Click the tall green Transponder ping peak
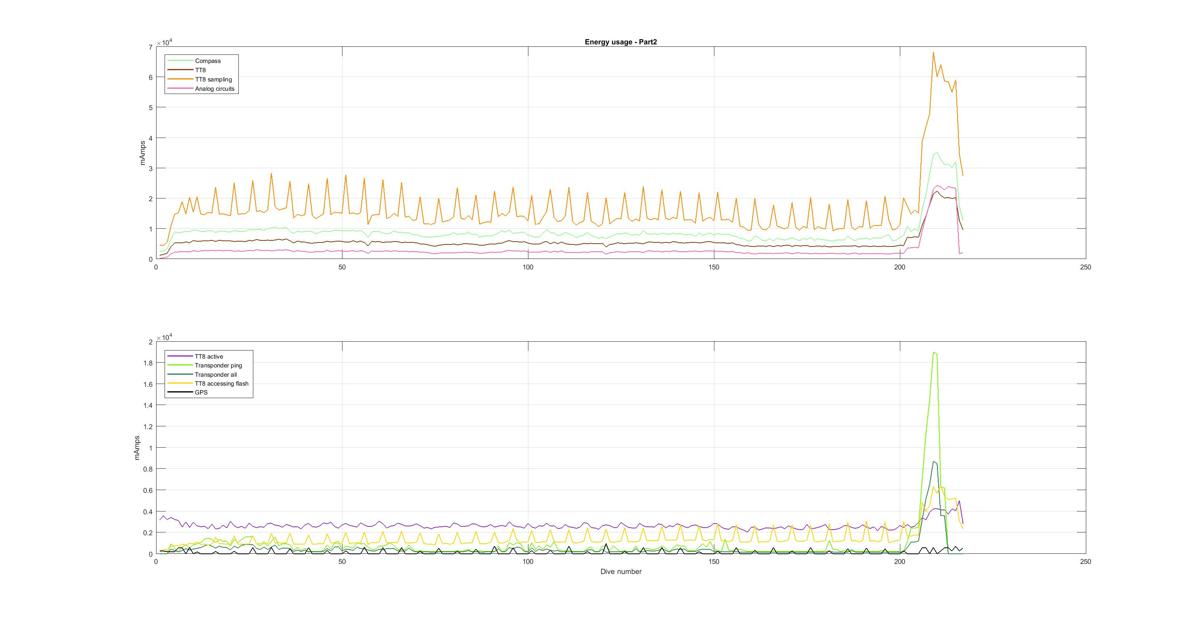 point(934,353)
